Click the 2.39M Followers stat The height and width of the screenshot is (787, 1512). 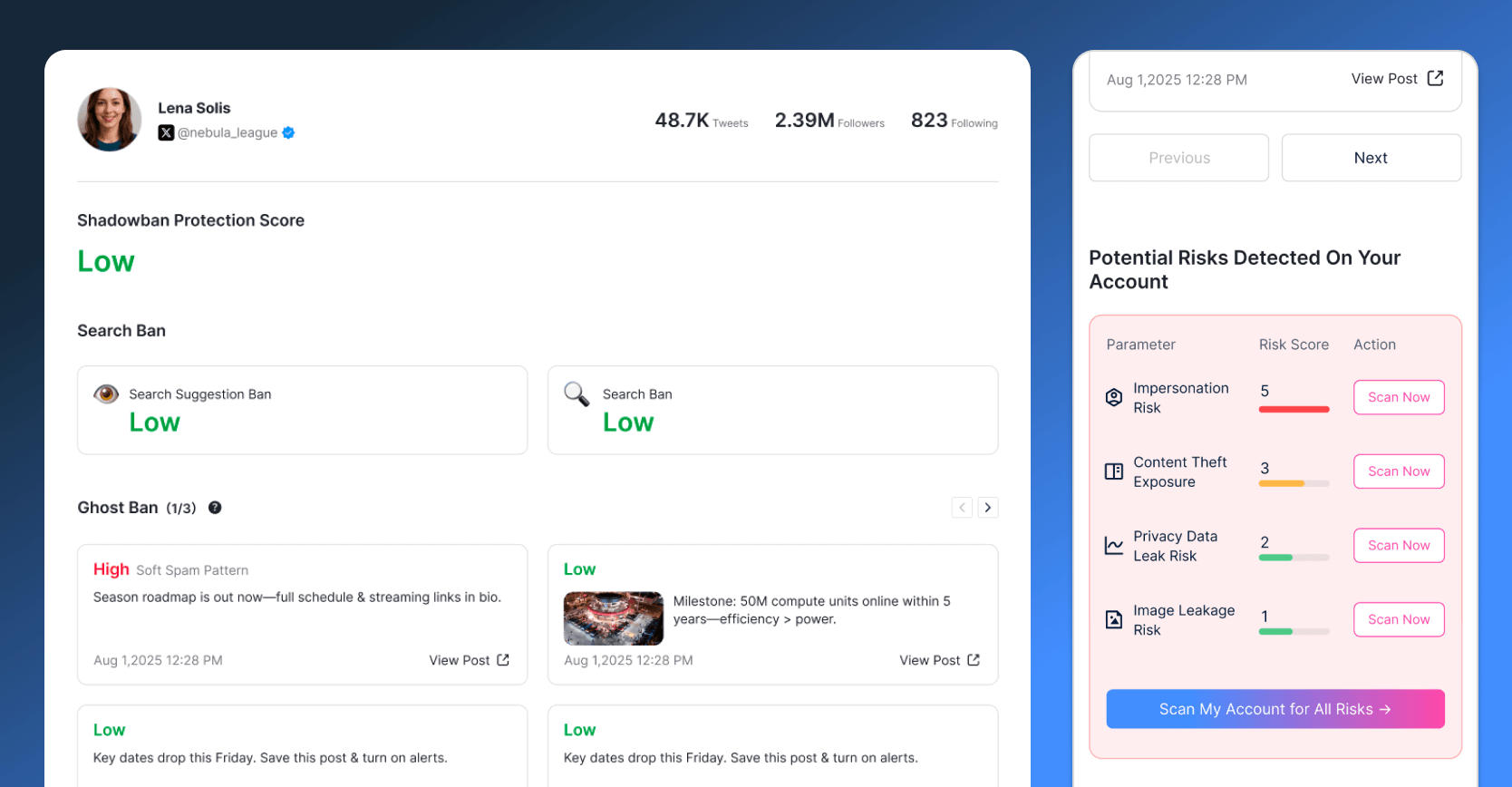829,121
